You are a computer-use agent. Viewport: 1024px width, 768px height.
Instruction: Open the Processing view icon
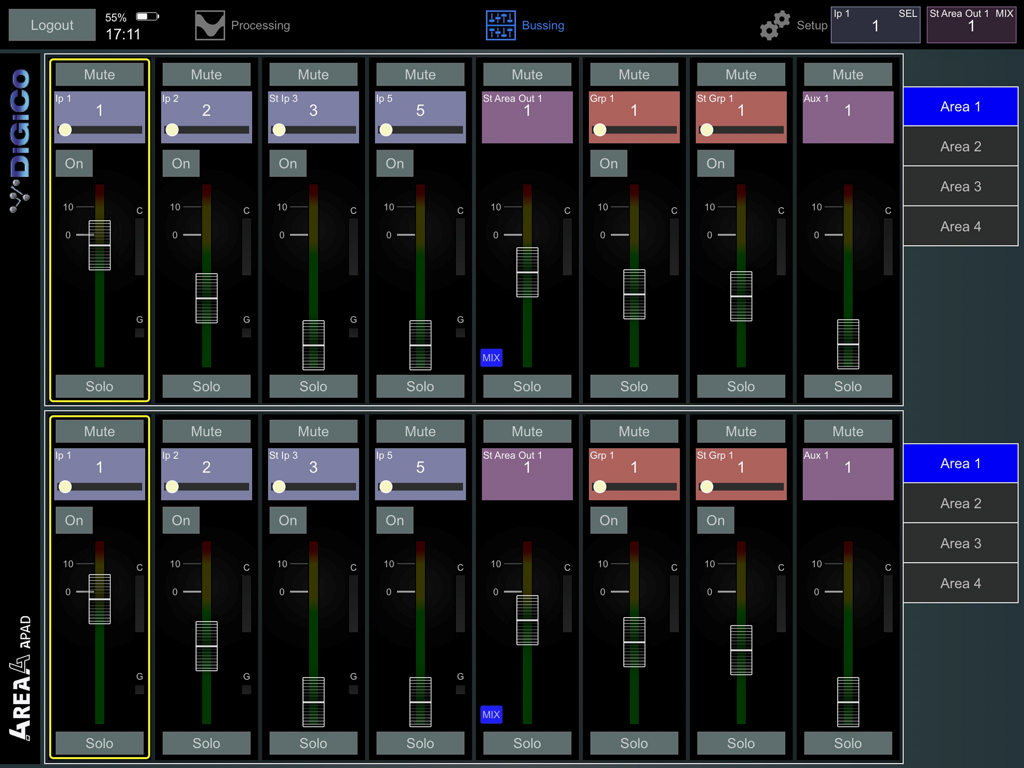pos(210,25)
